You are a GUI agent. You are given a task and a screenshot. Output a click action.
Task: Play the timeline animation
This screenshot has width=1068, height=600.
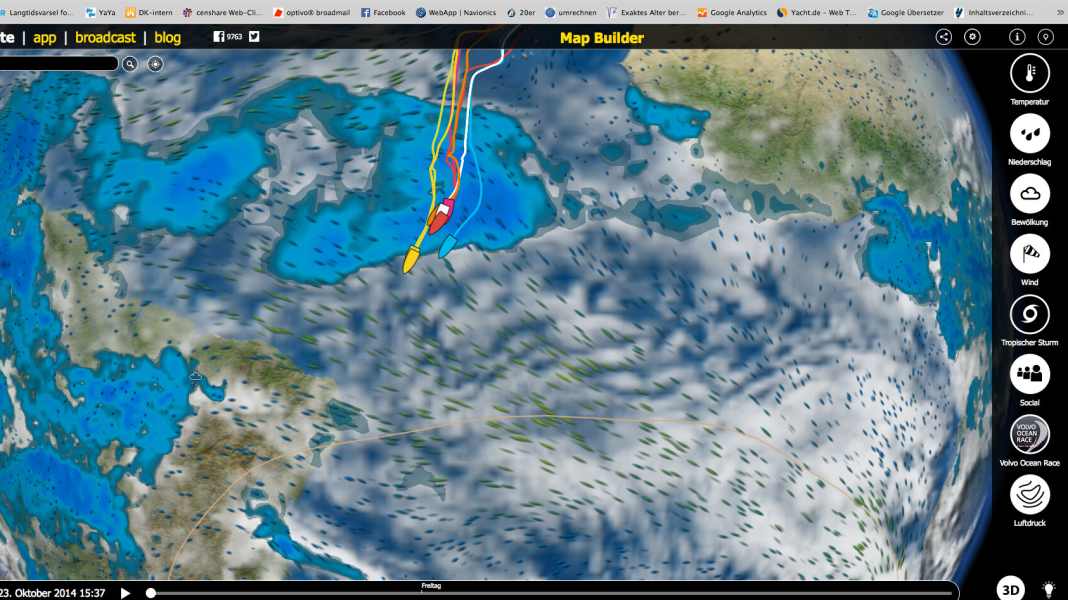[x=125, y=593]
